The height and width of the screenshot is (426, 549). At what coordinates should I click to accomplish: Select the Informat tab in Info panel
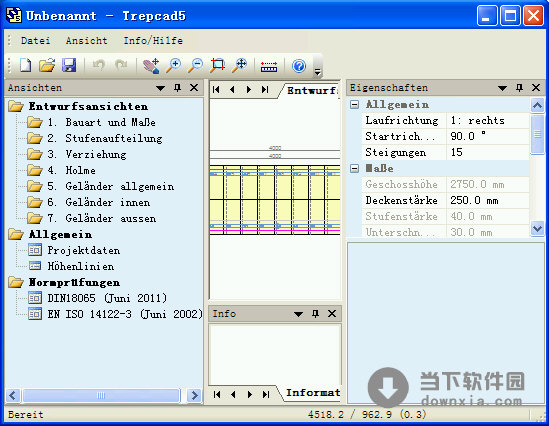click(x=312, y=393)
